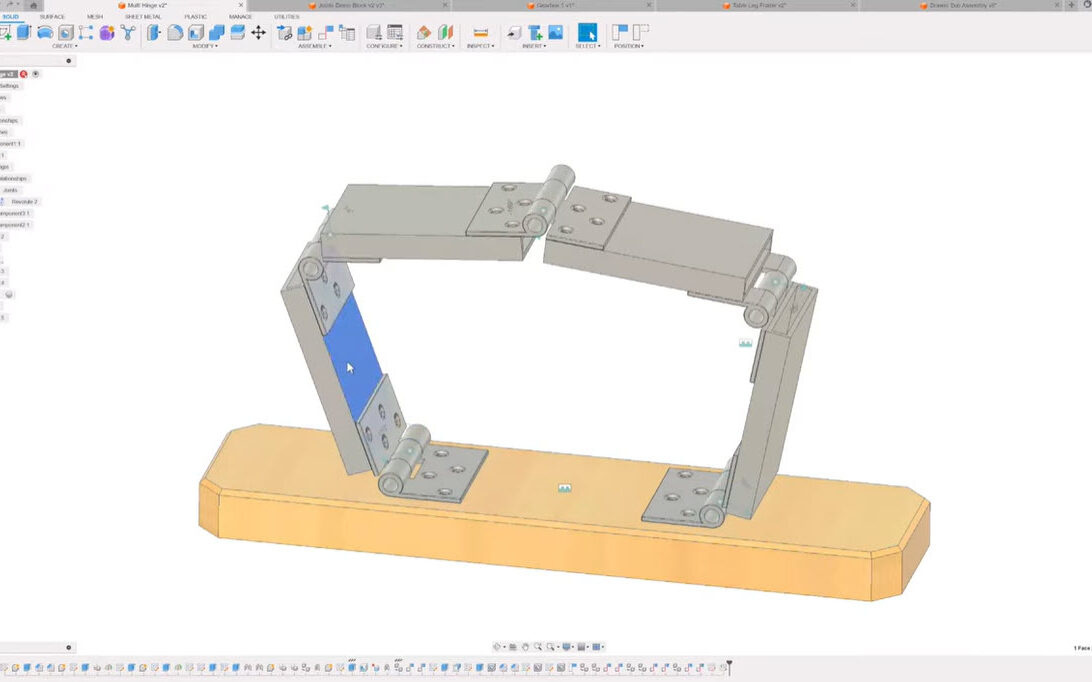Click the Measure icon in Inspect group
The width and height of the screenshot is (1092, 682).
point(480,33)
